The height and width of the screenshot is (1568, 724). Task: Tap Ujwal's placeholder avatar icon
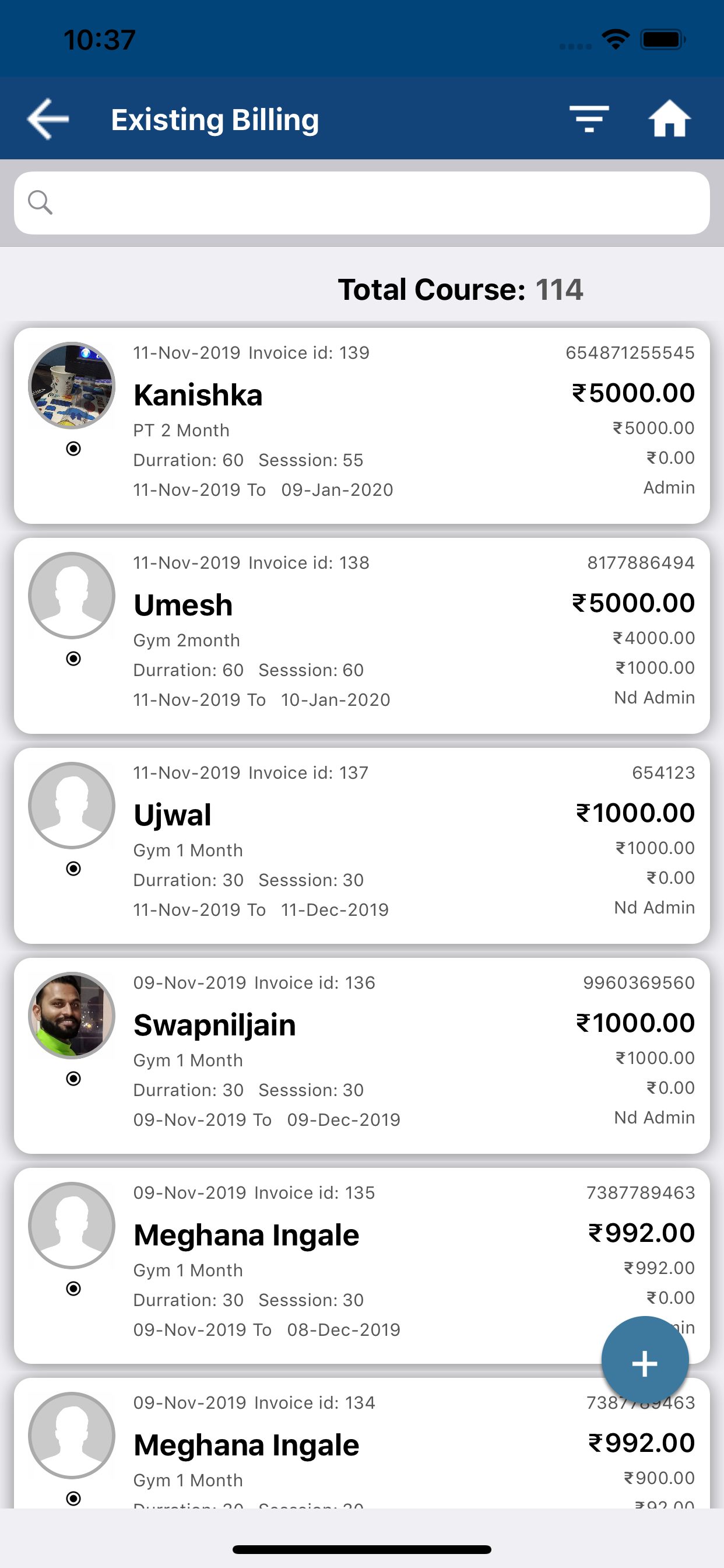pyautogui.click(x=72, y=806)
